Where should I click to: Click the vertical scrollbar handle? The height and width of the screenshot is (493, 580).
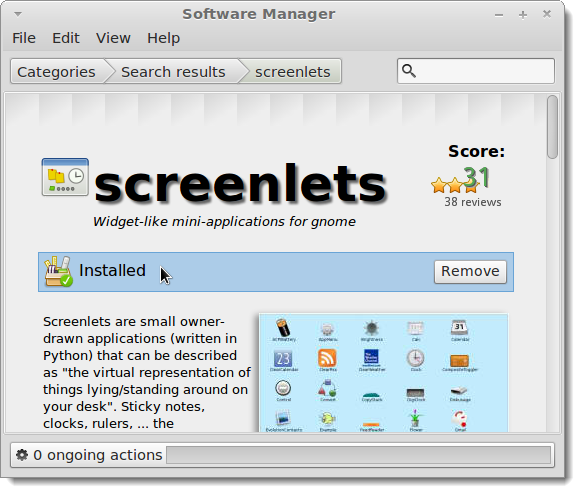tap(552, 127)
